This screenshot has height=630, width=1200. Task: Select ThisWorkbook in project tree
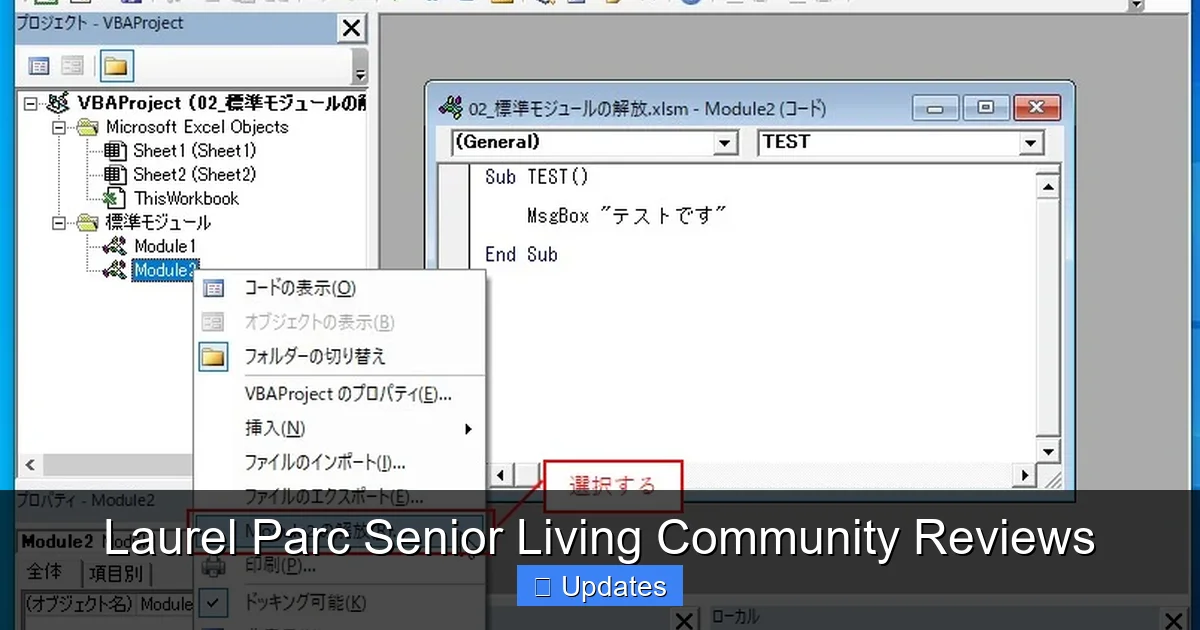tap(186, 198)
